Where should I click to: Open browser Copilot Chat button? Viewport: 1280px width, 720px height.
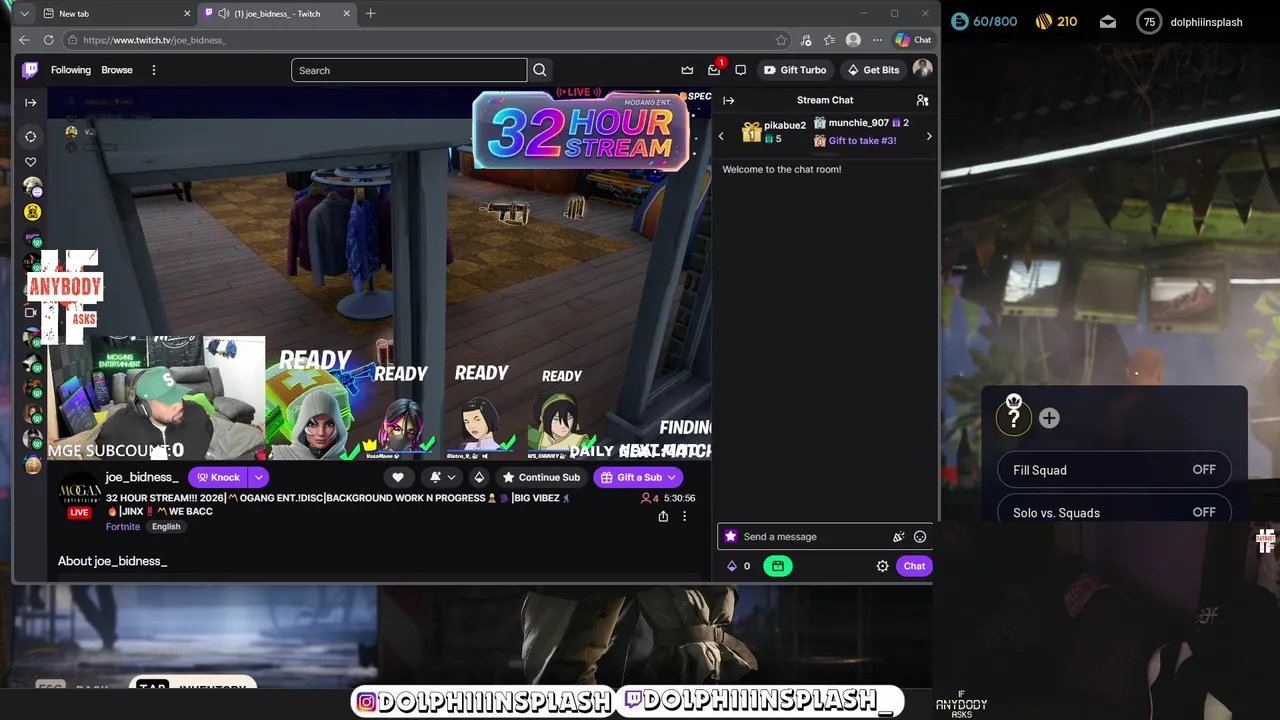[x=913, y=40]
